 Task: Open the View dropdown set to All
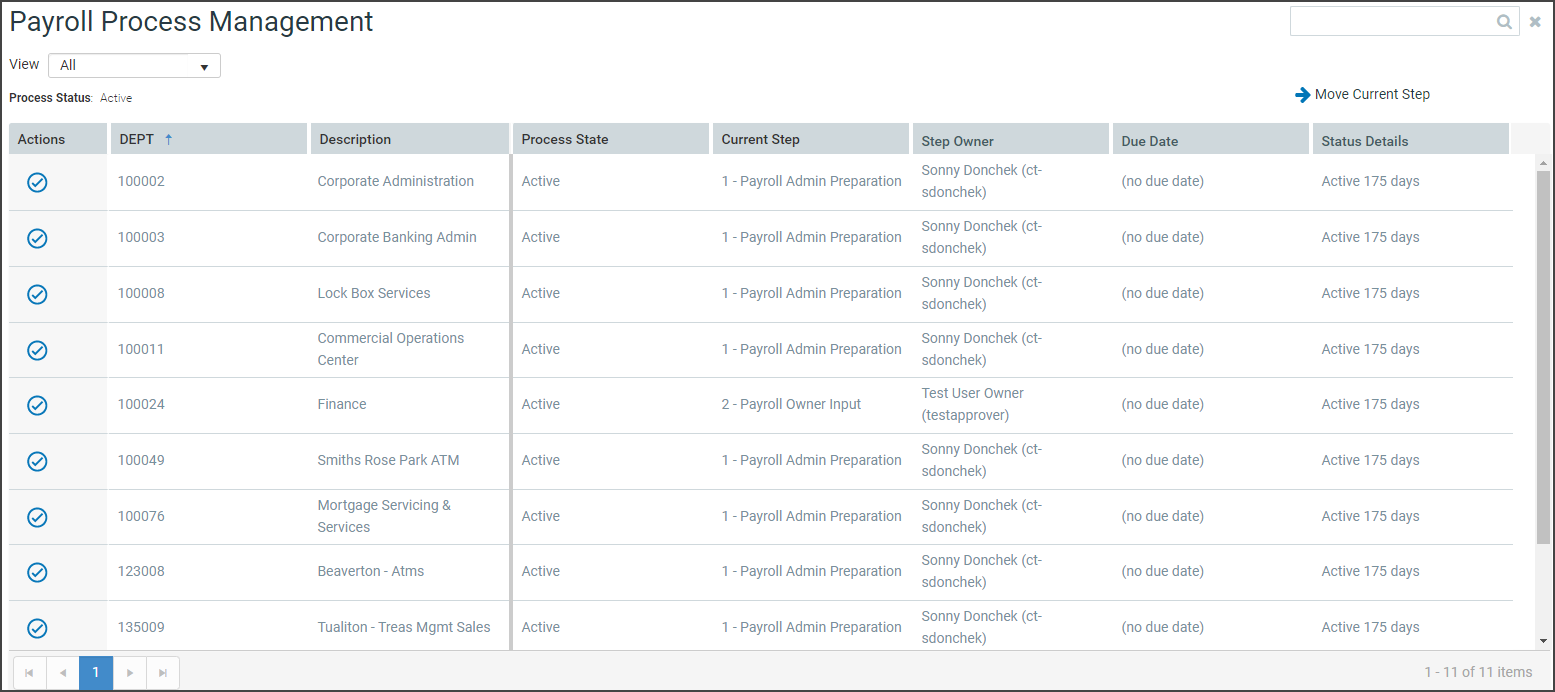(134, 65)
